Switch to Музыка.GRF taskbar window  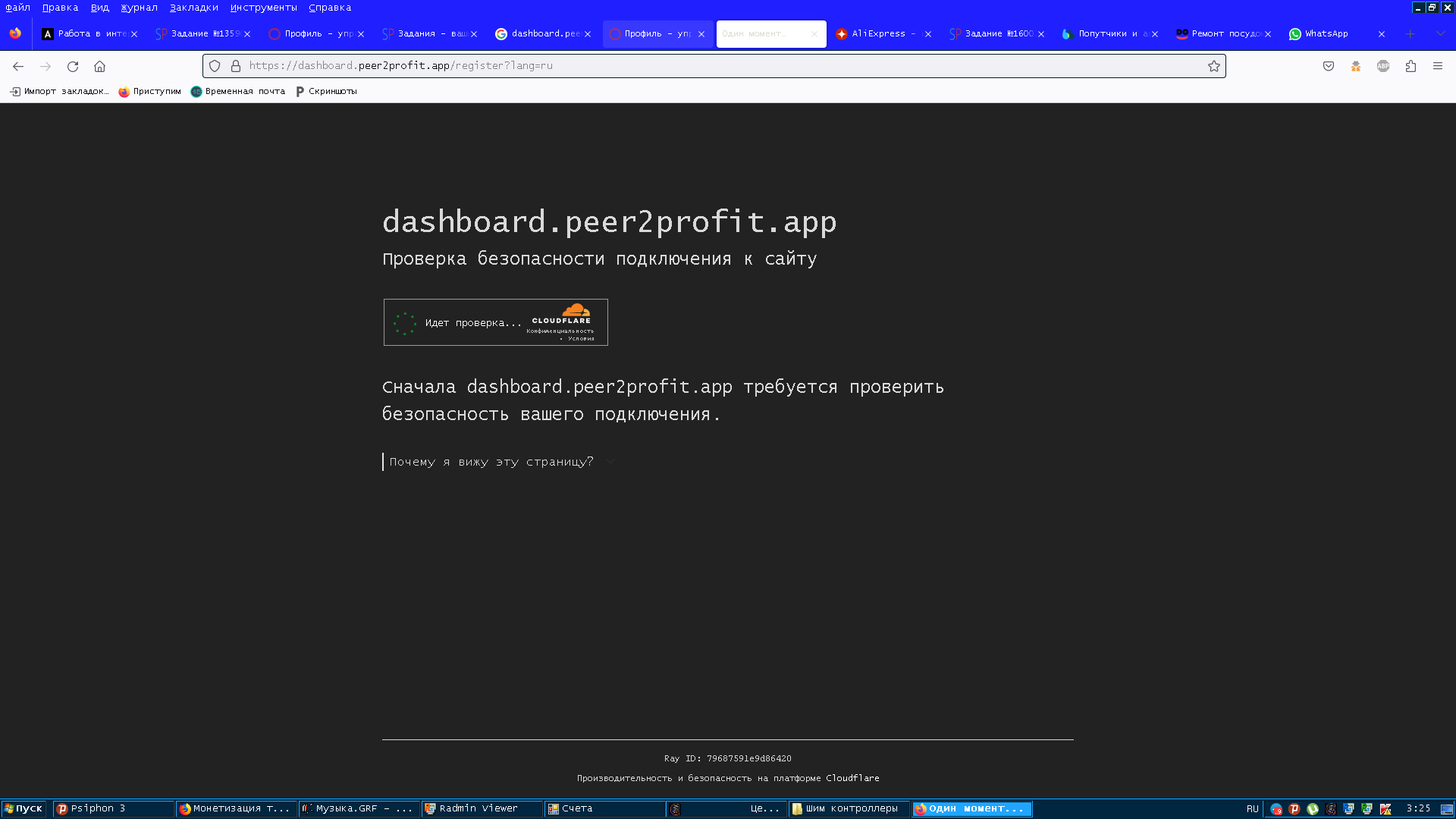pyautogui.click(x=359, y=808)
